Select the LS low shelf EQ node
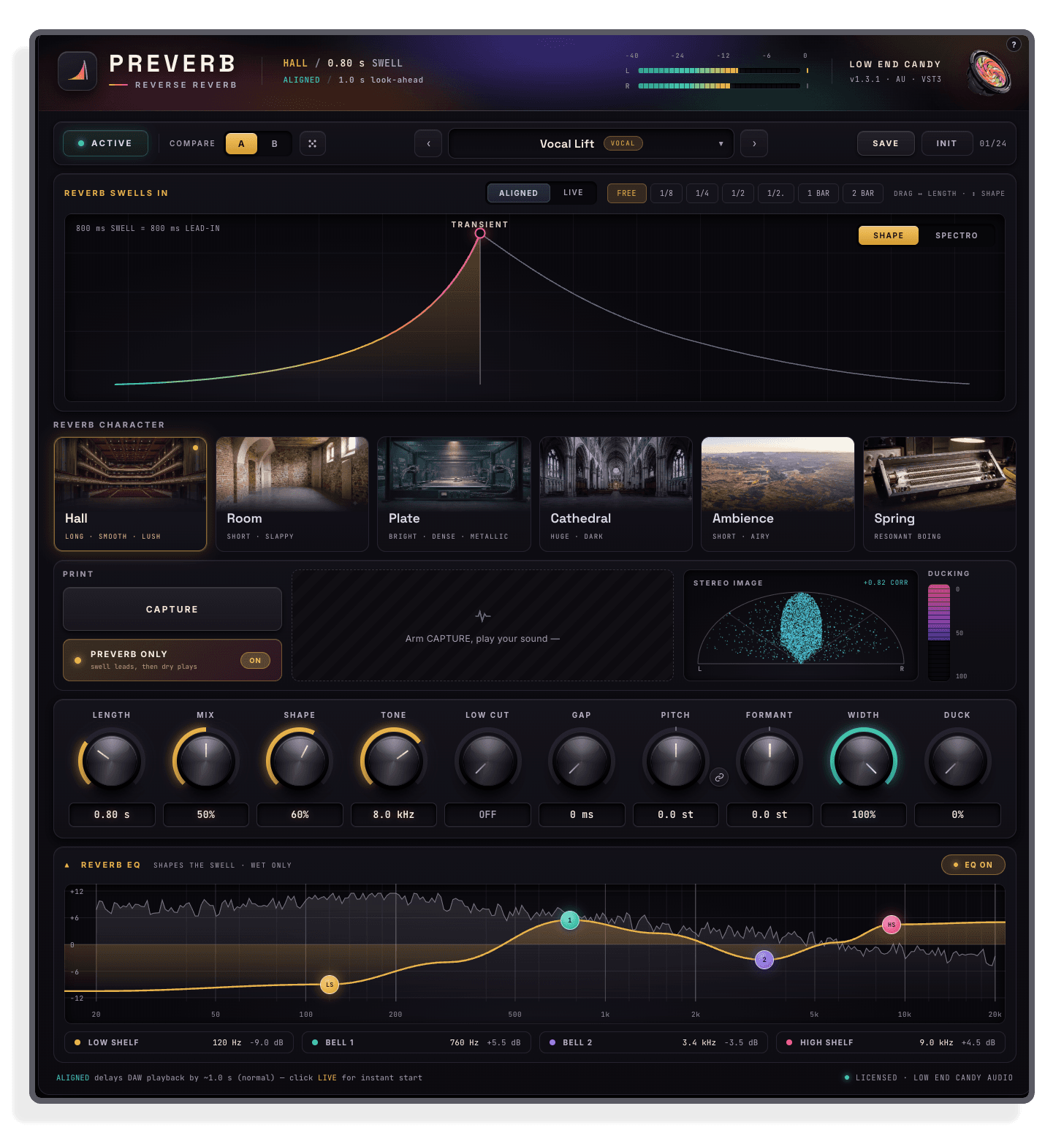The height and width of the screenshot is (1133, 1064). (x=330, y=985)
